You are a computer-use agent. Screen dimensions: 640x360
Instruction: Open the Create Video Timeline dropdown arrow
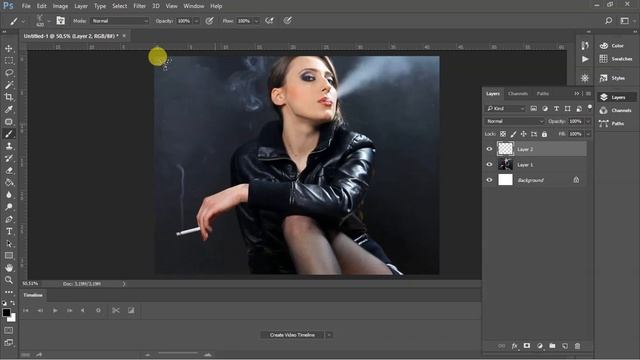click(329, 335)
